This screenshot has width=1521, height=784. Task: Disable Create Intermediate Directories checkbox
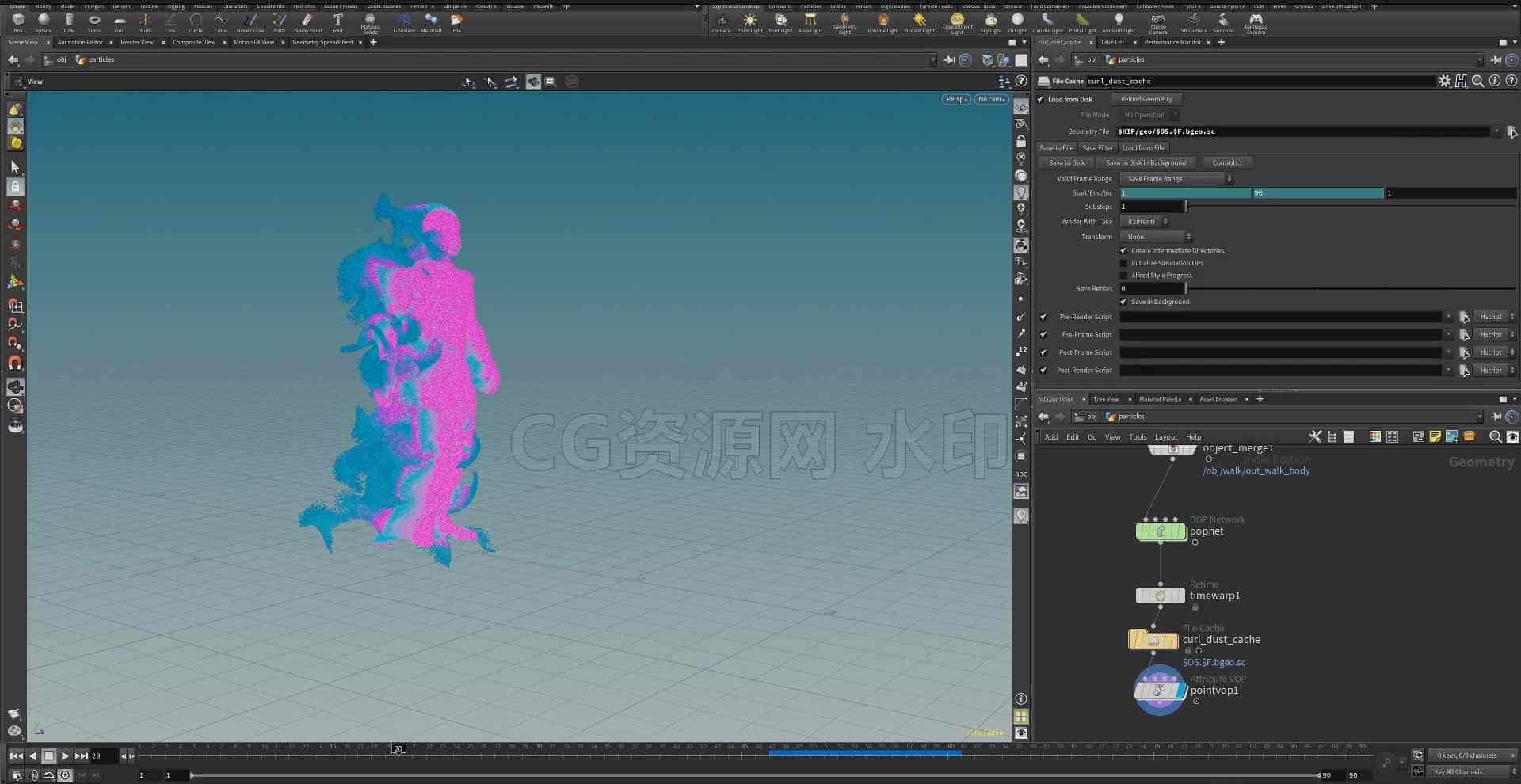point(1123,250)
